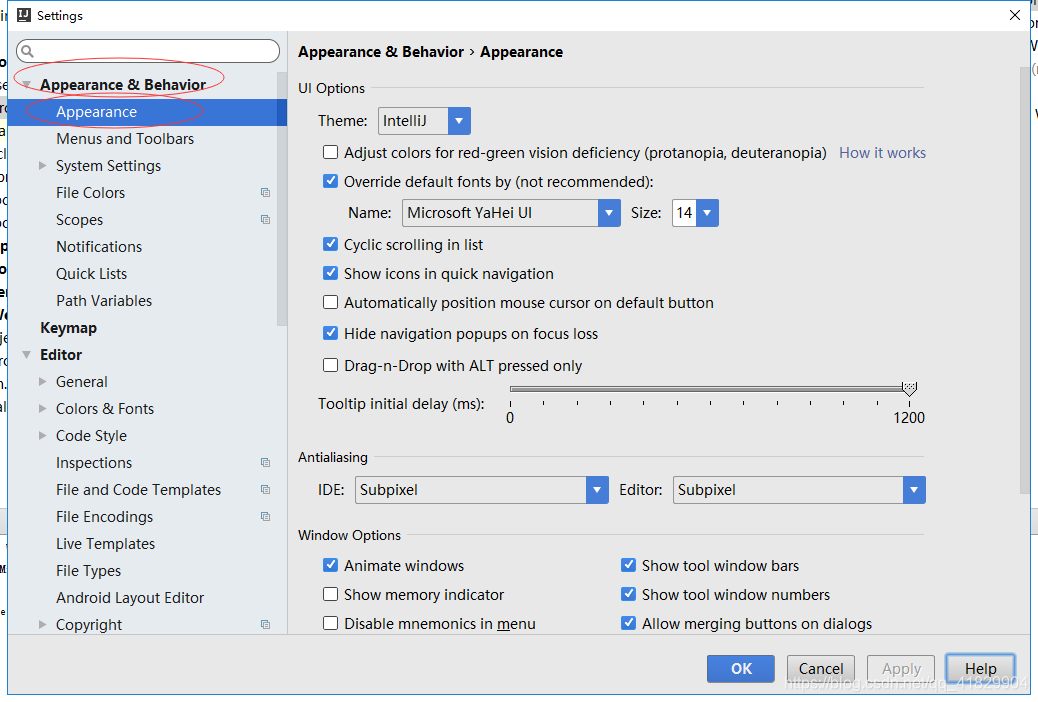Open the How it works link
Image resolution: width=1038 pixels, height=702 pixels.
882,153
